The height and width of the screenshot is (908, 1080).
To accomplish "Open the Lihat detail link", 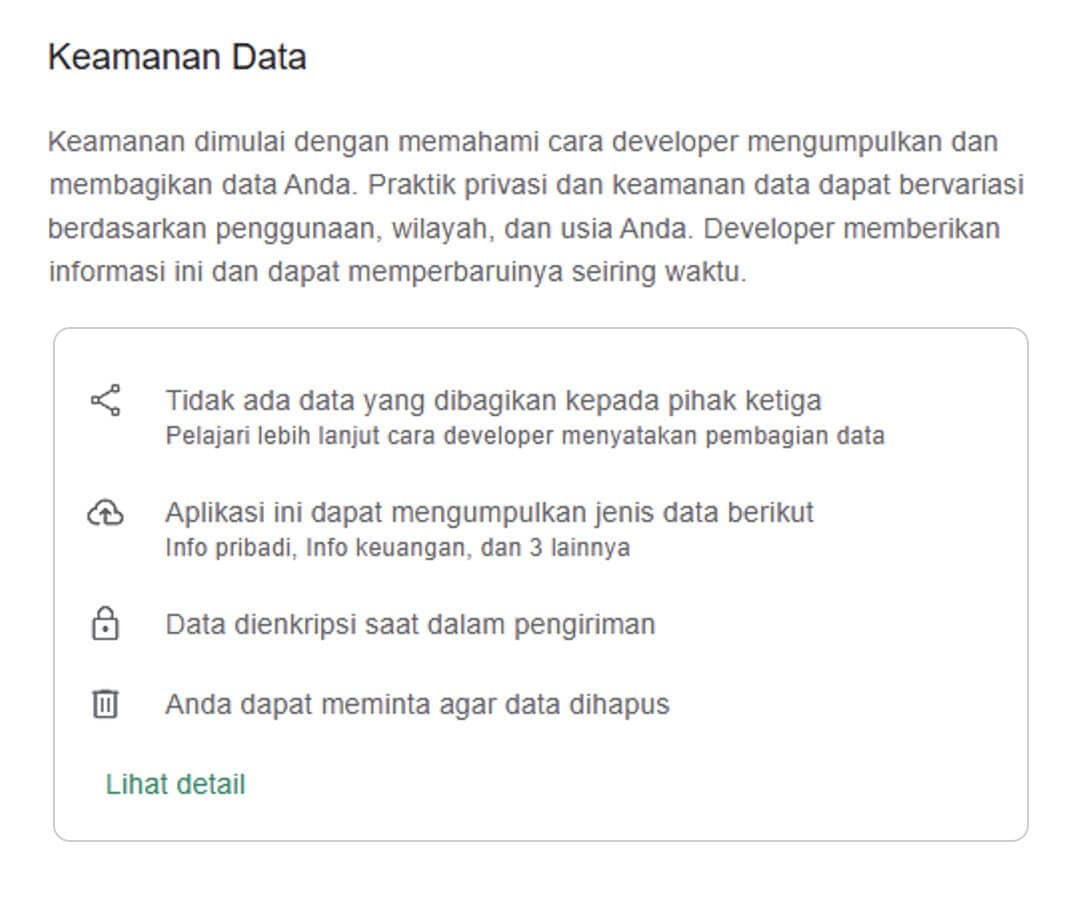I will (x=175, y=785).
